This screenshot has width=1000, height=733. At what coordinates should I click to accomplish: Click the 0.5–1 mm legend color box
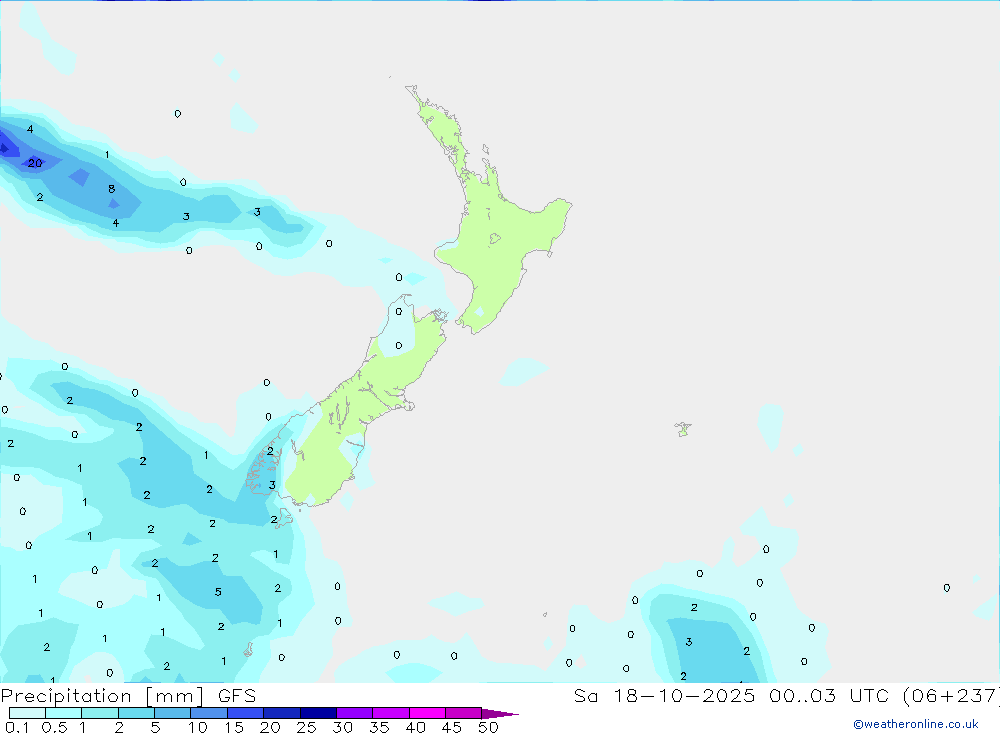click(63, 713)
